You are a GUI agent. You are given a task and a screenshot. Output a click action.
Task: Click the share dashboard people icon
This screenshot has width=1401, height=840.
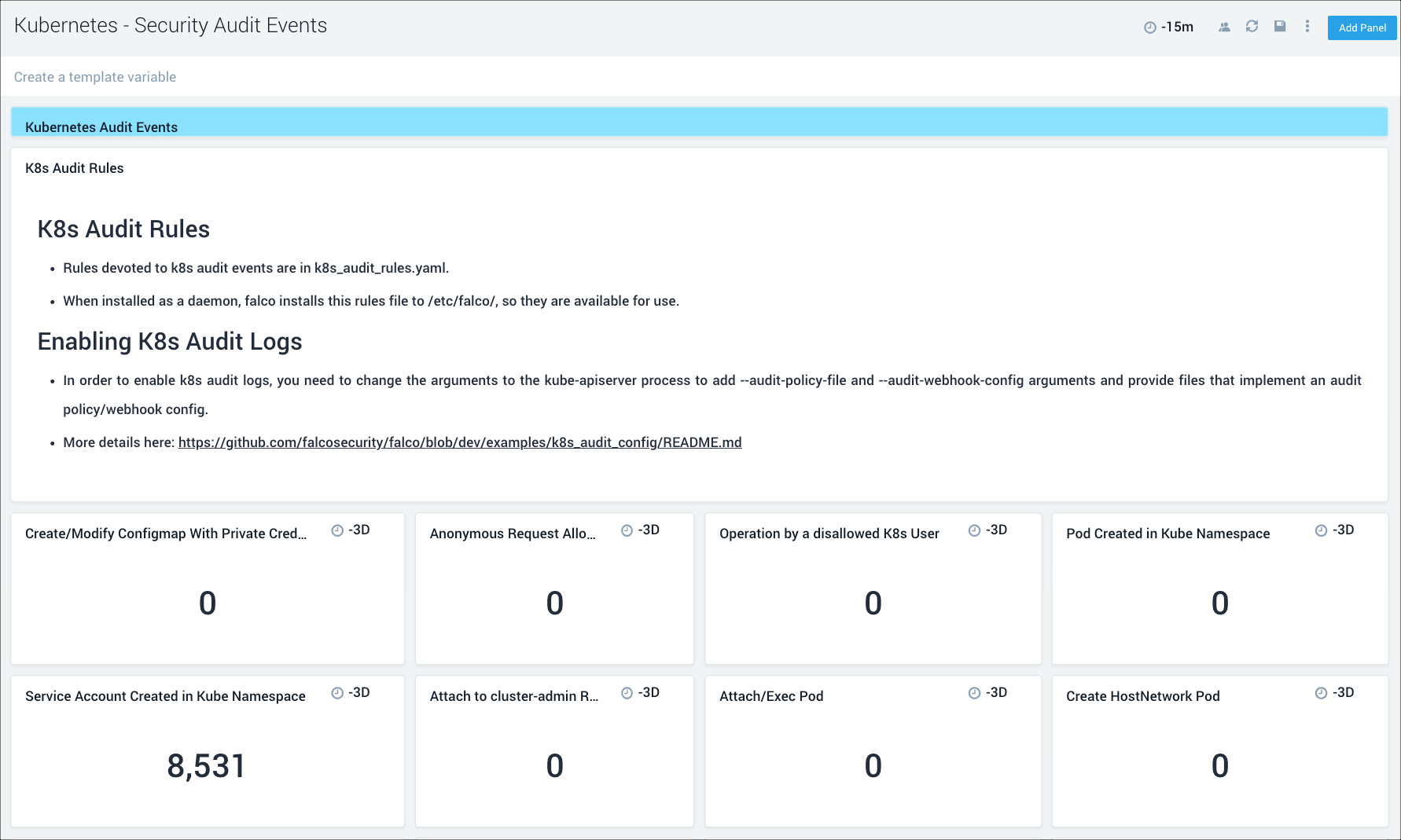coord(1224,27)
